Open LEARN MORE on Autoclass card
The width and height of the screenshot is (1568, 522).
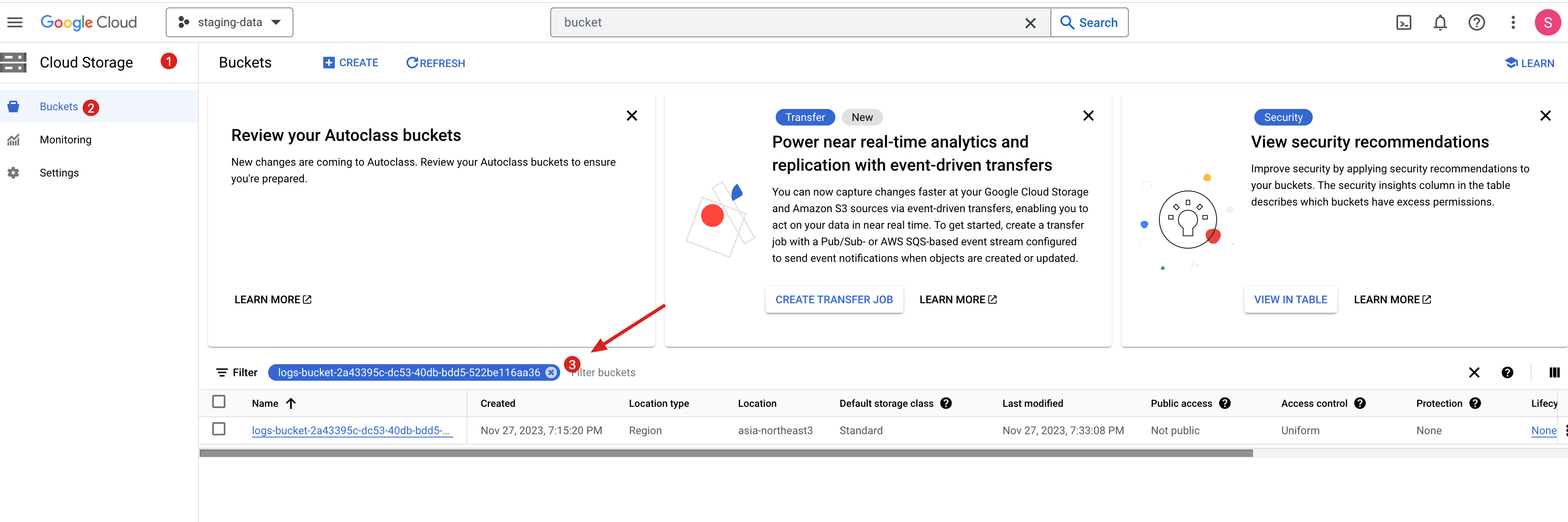(273, 300)
